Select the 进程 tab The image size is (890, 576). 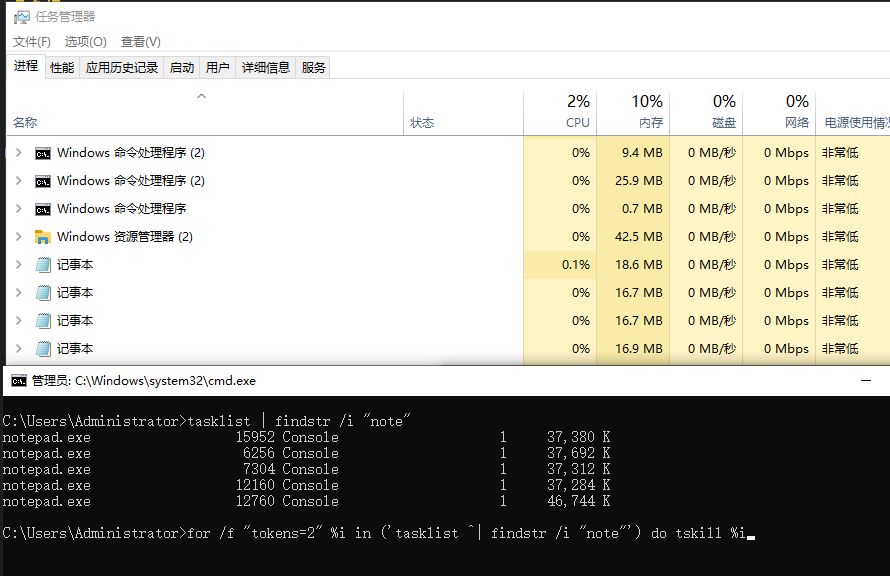point(26,66)
